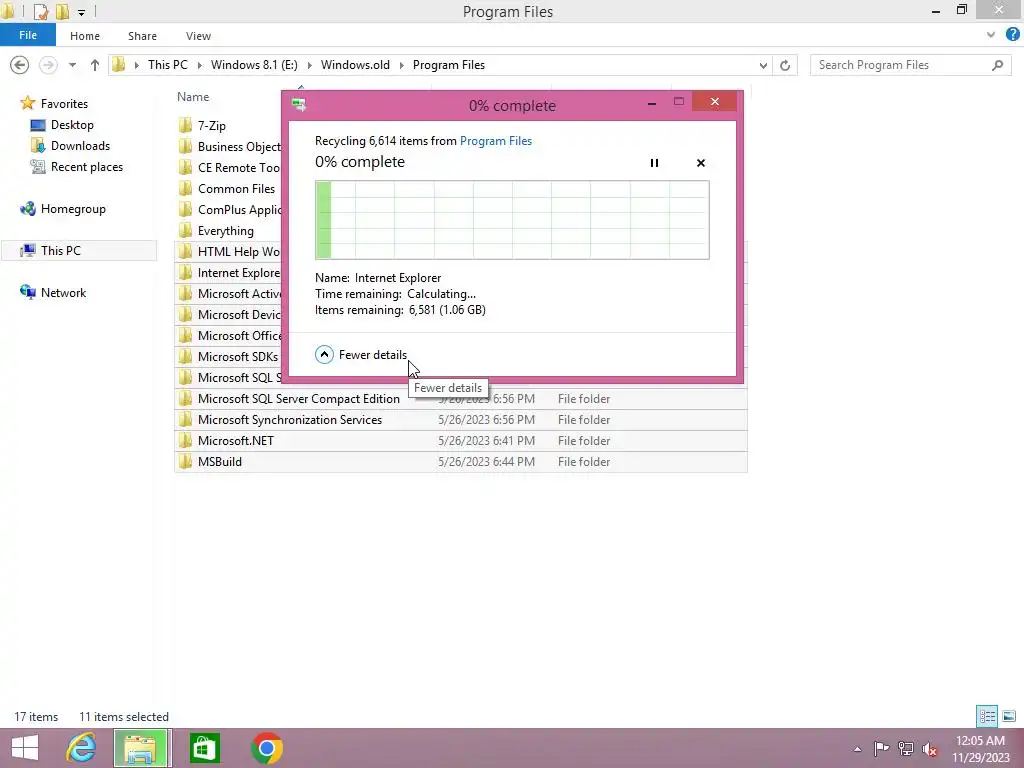Select This PC in the navigation pane
1024x768 pixels.
61,251
